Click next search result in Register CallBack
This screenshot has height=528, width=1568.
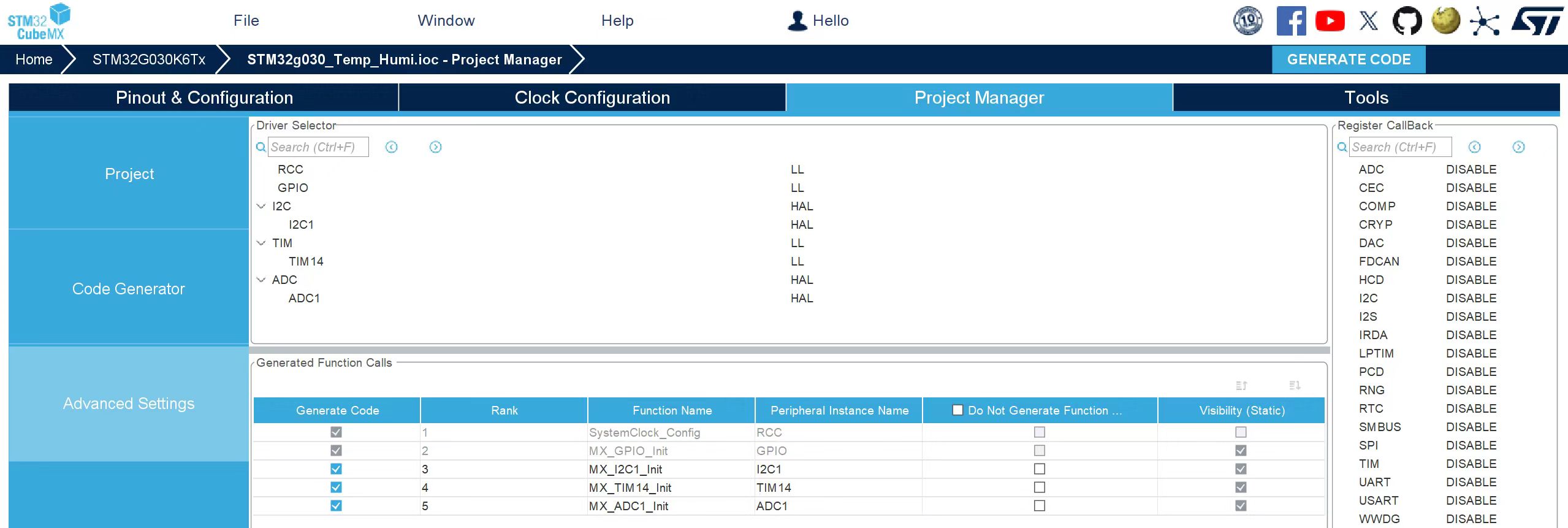[x=1518, y=147]
